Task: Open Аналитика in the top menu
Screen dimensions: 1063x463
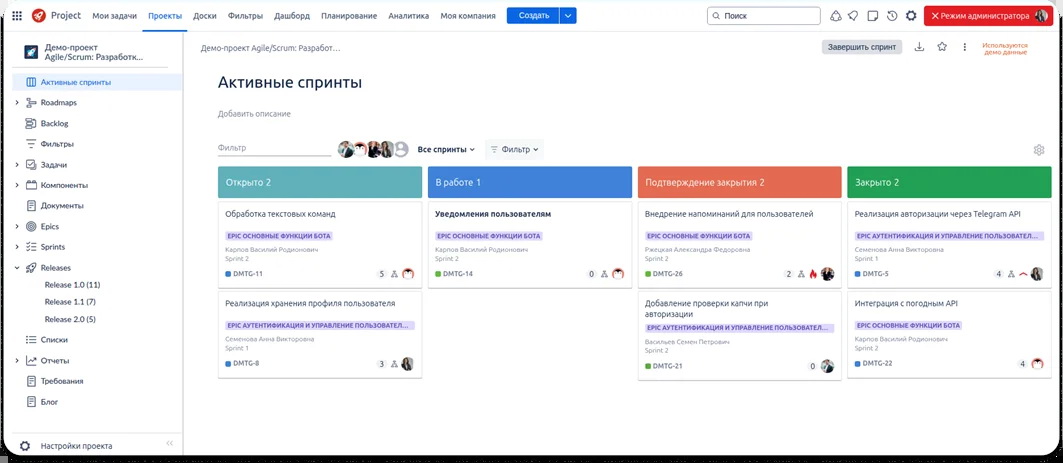Action: (409, 16)
